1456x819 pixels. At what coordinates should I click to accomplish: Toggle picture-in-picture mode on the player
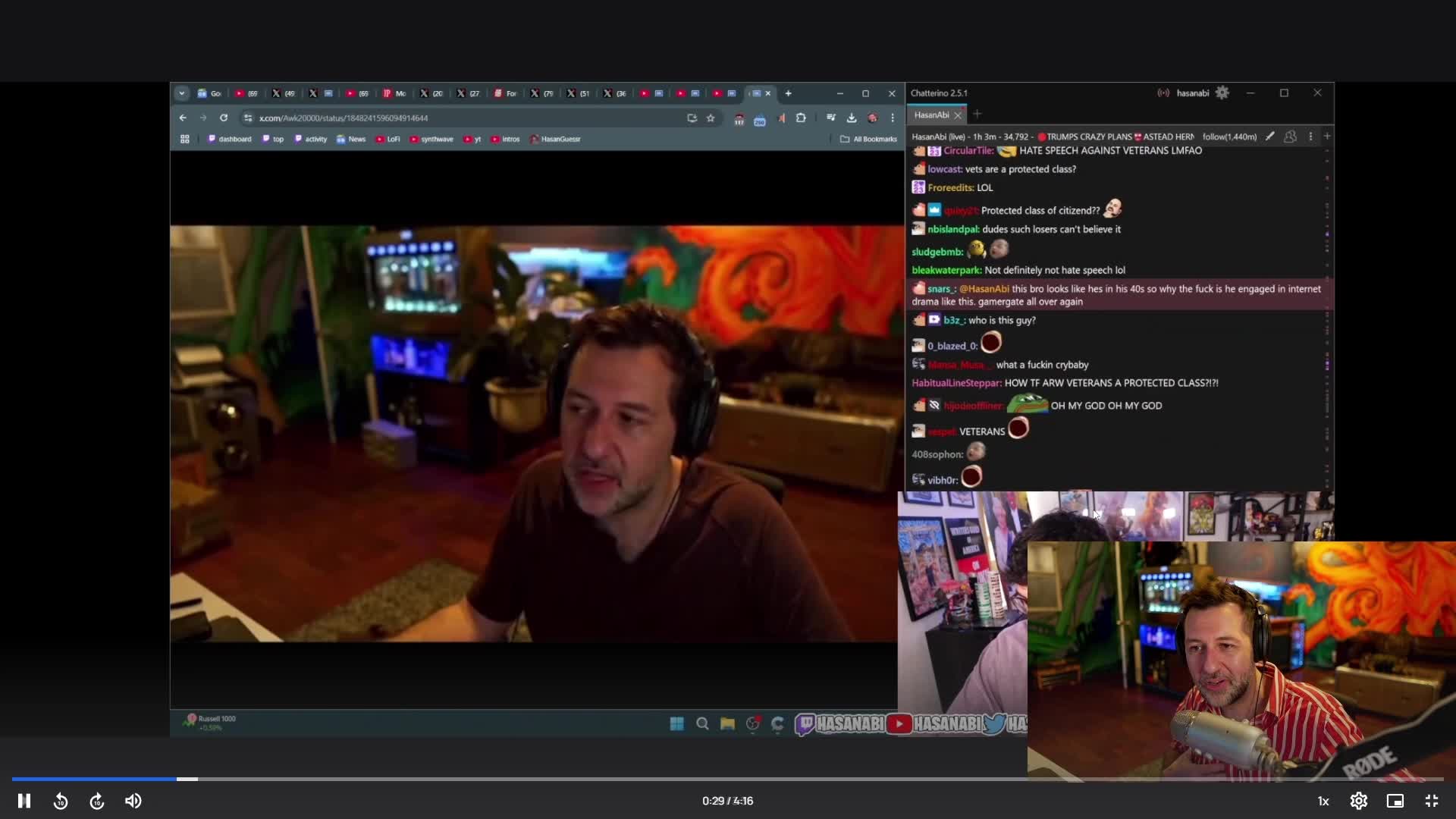click(x=1395, y=801)
